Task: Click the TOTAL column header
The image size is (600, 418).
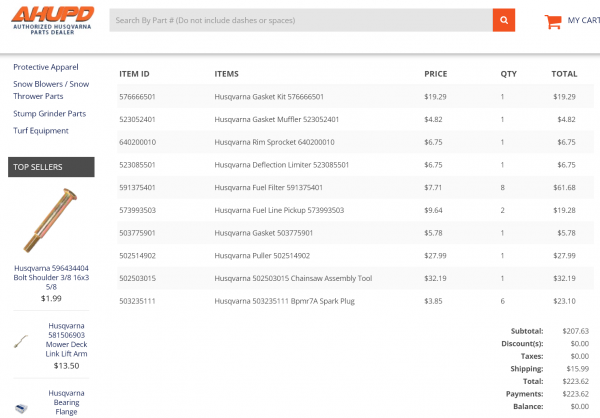Action: [564, 74]
